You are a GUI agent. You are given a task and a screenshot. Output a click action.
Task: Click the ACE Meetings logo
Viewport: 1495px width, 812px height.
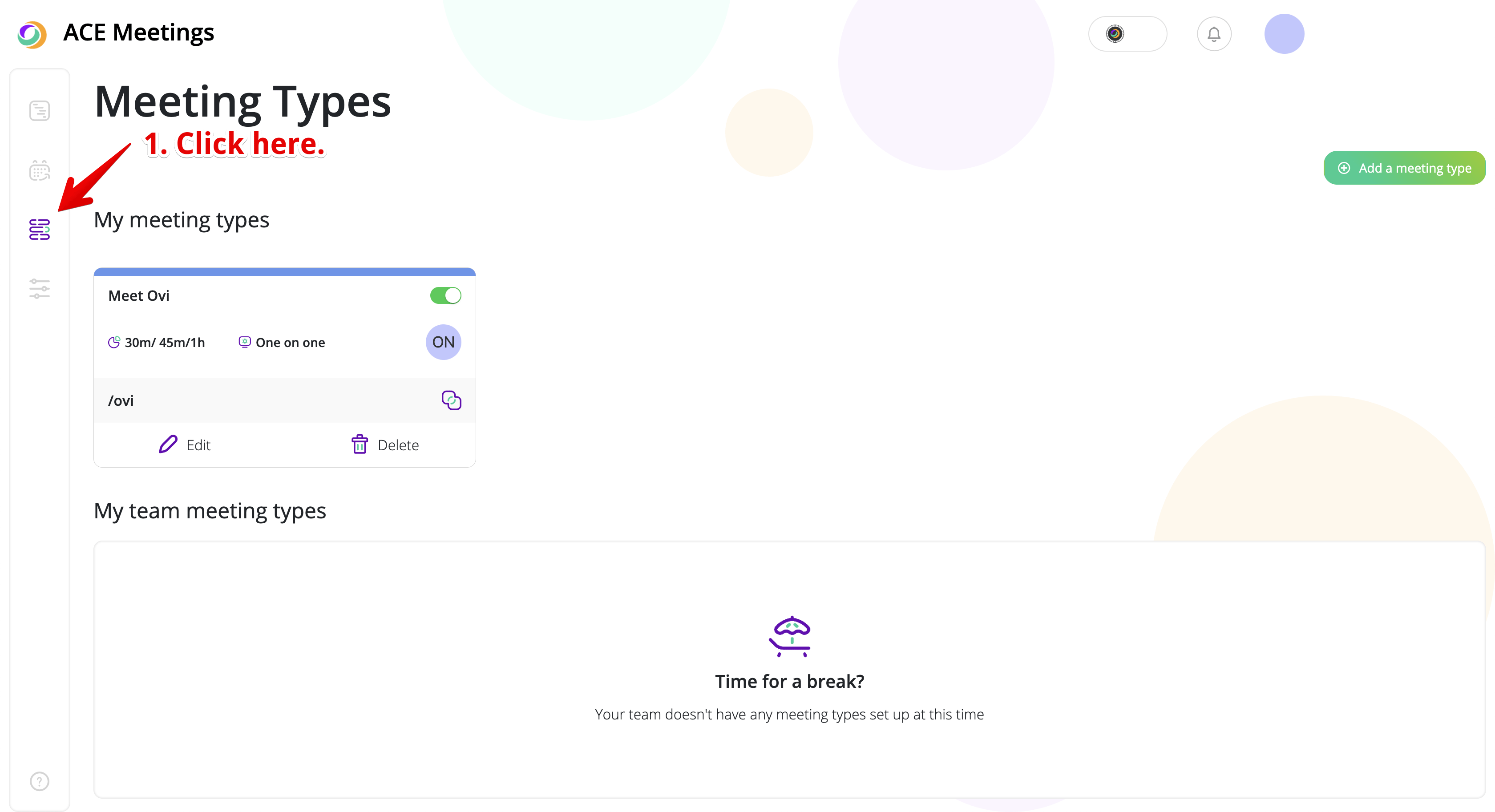pos(32,34)
